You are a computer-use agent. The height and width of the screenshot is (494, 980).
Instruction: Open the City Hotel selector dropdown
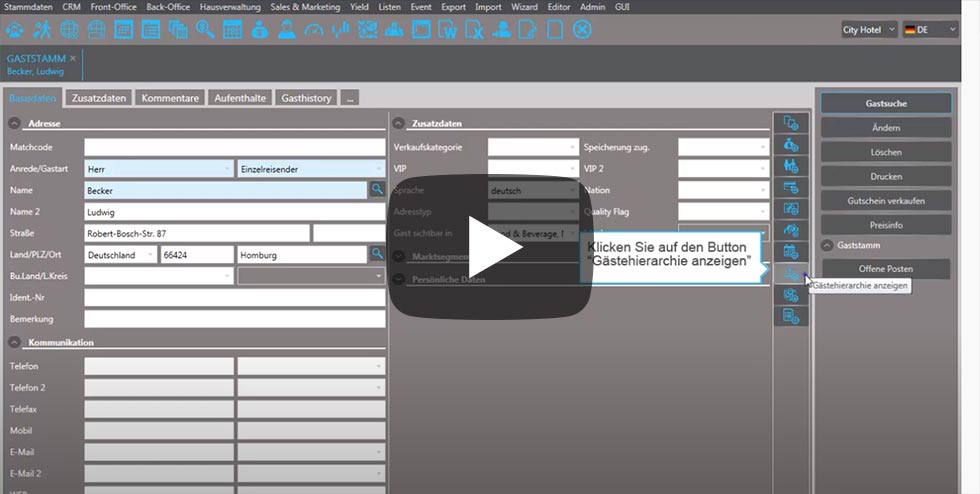coord(869,29)
